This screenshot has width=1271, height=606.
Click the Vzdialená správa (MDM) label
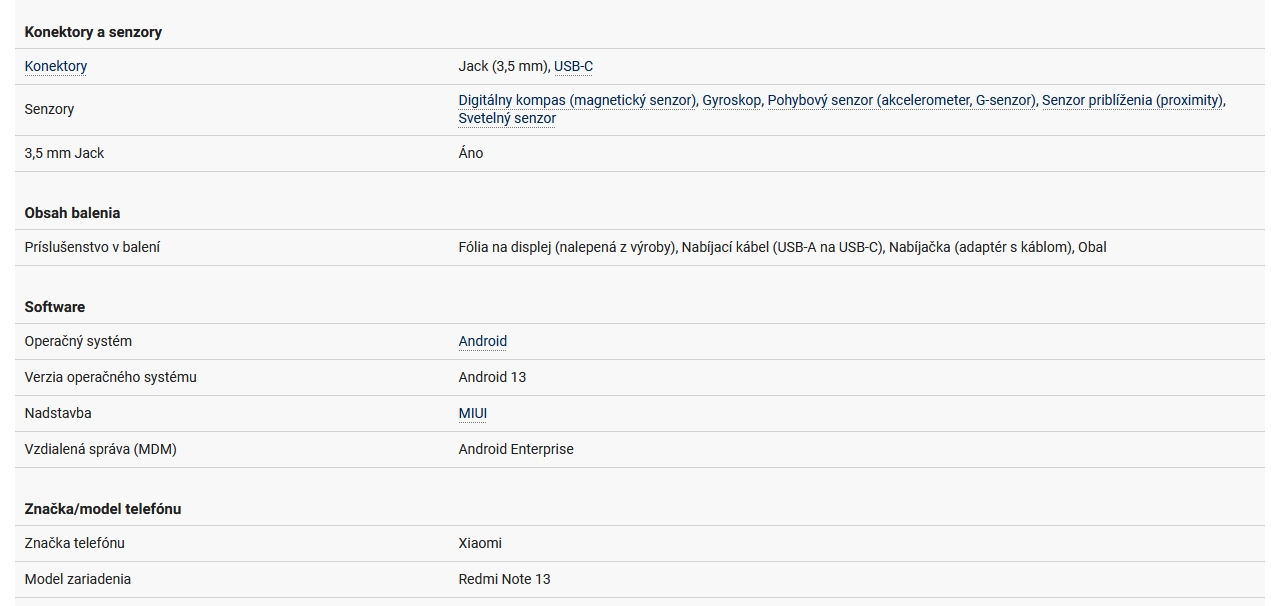point(100,449)
